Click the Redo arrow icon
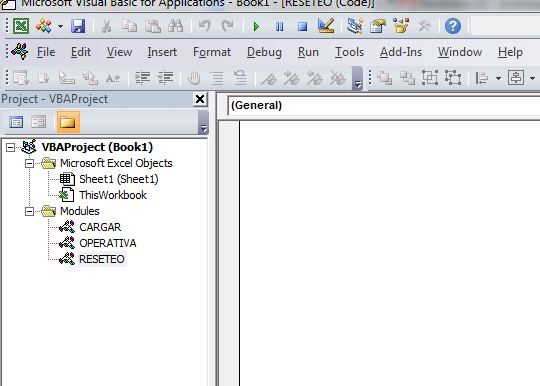Viewport: 540px width, 386px height. 227,26
